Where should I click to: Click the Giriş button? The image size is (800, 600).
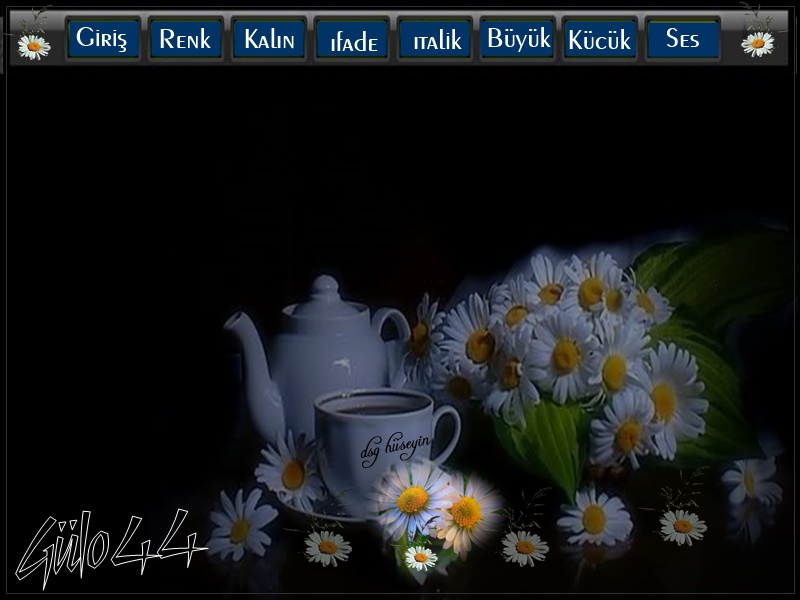click(x=103, y=39)
